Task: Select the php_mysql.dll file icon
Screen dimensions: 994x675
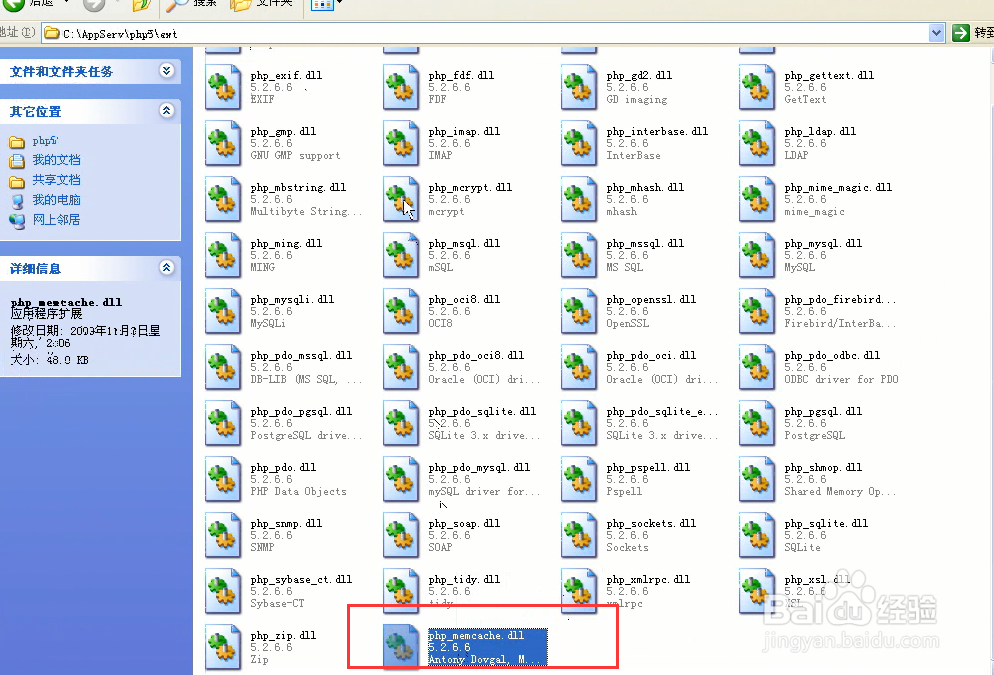Action: coord(756,255)
